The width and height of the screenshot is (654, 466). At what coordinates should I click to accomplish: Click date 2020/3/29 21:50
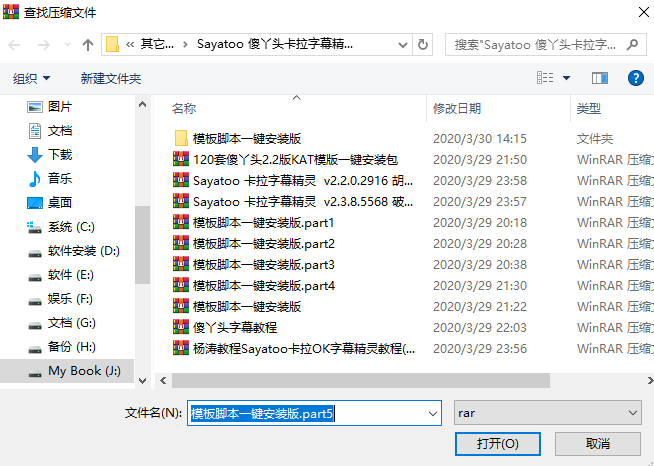click(x=480, y=160)
